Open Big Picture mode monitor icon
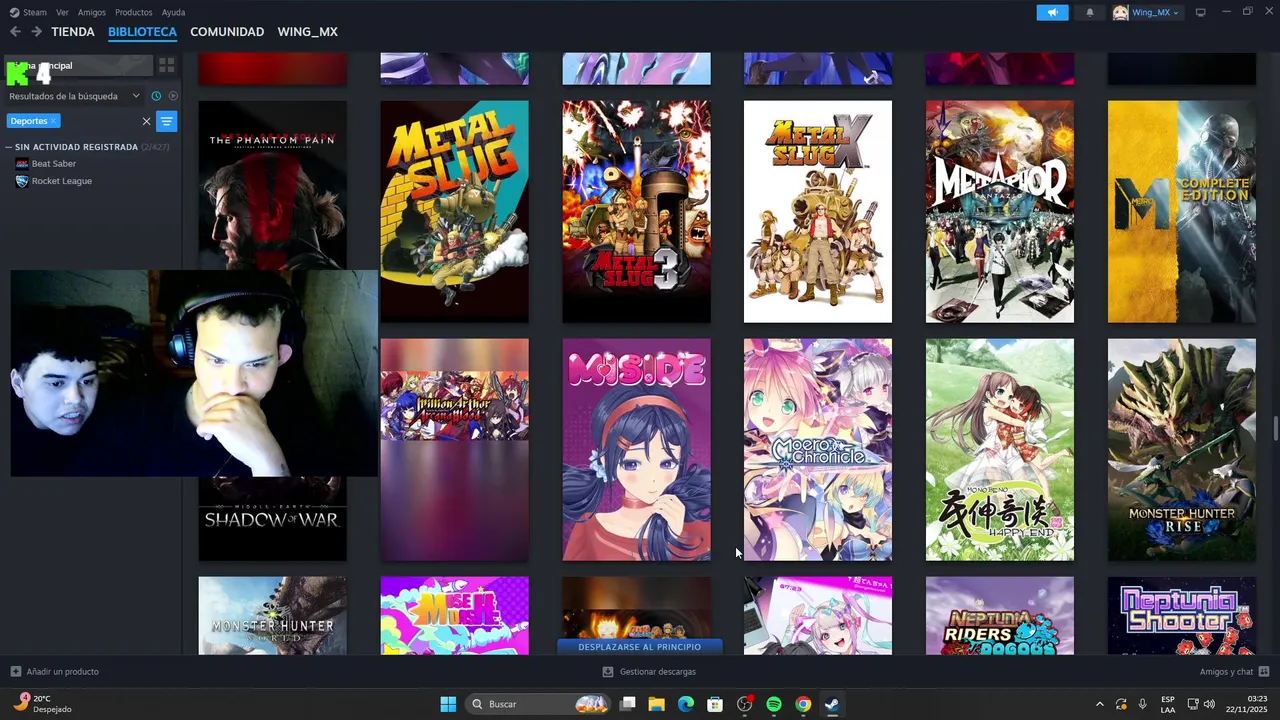 coord(1200,12)
